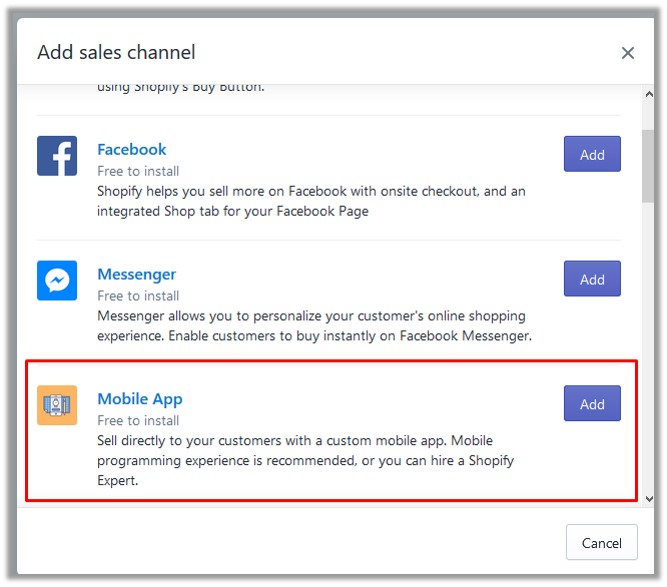
Task: Click 'Free to install' under Facebook
Action: [x=138, y=171]
